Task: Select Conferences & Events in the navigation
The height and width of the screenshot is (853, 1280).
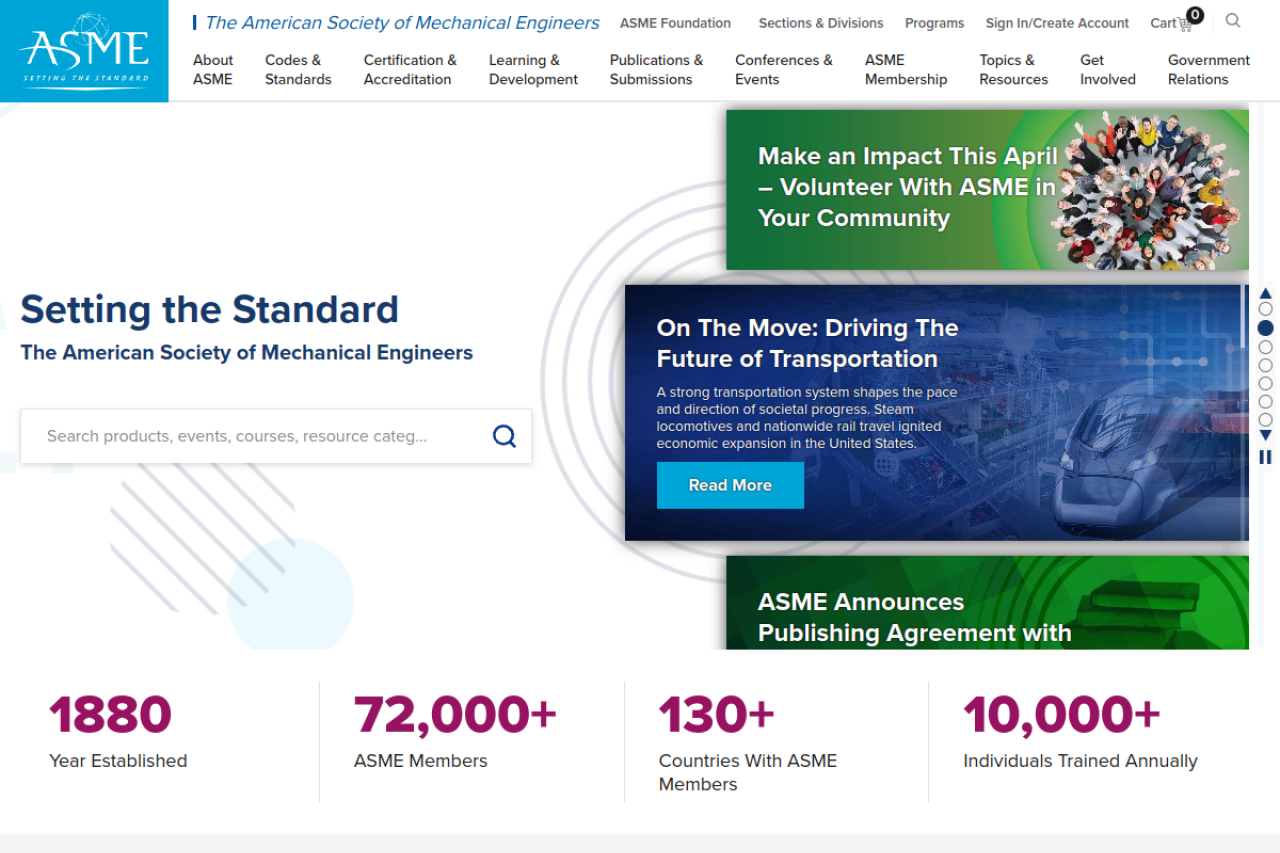Action: pyautogui.click(x=783, y=70)
